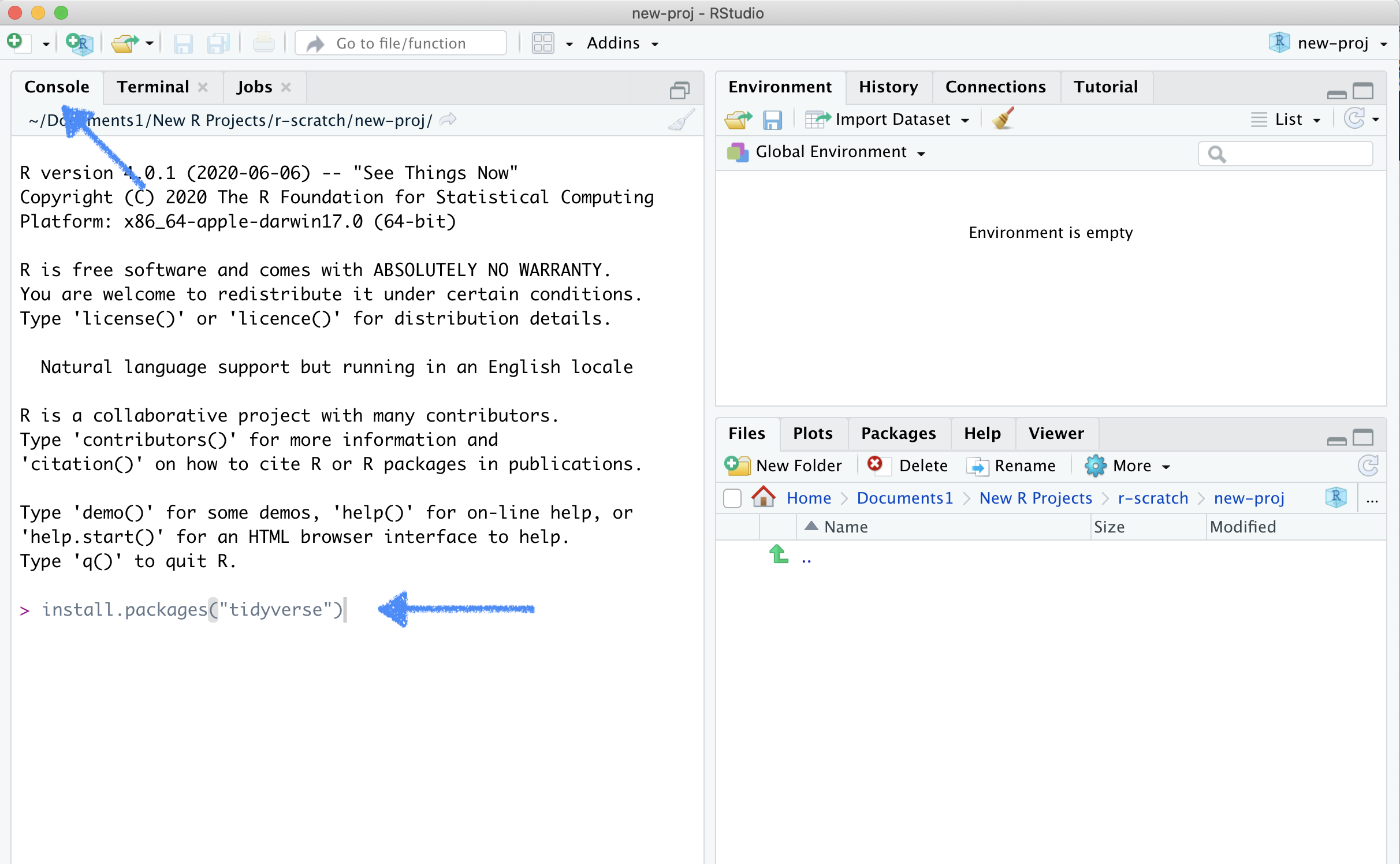Click the Rename button in Files
The width and height of the screenshot is (1400, 864).
(x=1011, y=465)
